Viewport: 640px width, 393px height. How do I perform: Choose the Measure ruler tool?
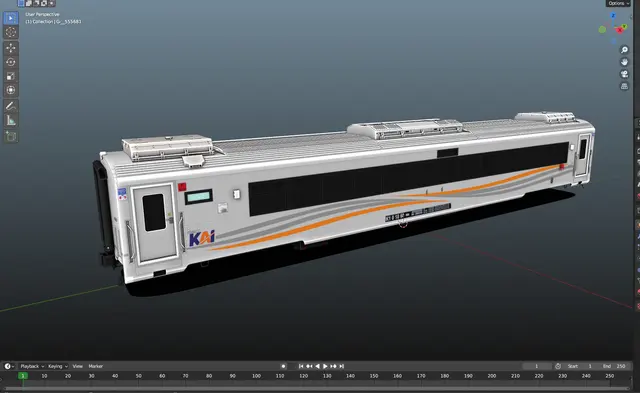tap(11, 120)
